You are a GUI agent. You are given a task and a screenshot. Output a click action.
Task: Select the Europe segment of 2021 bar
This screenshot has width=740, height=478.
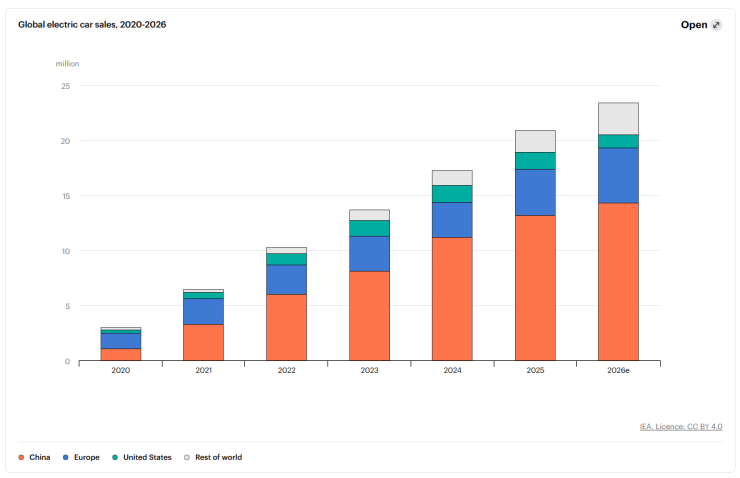[x=203, y=311]
